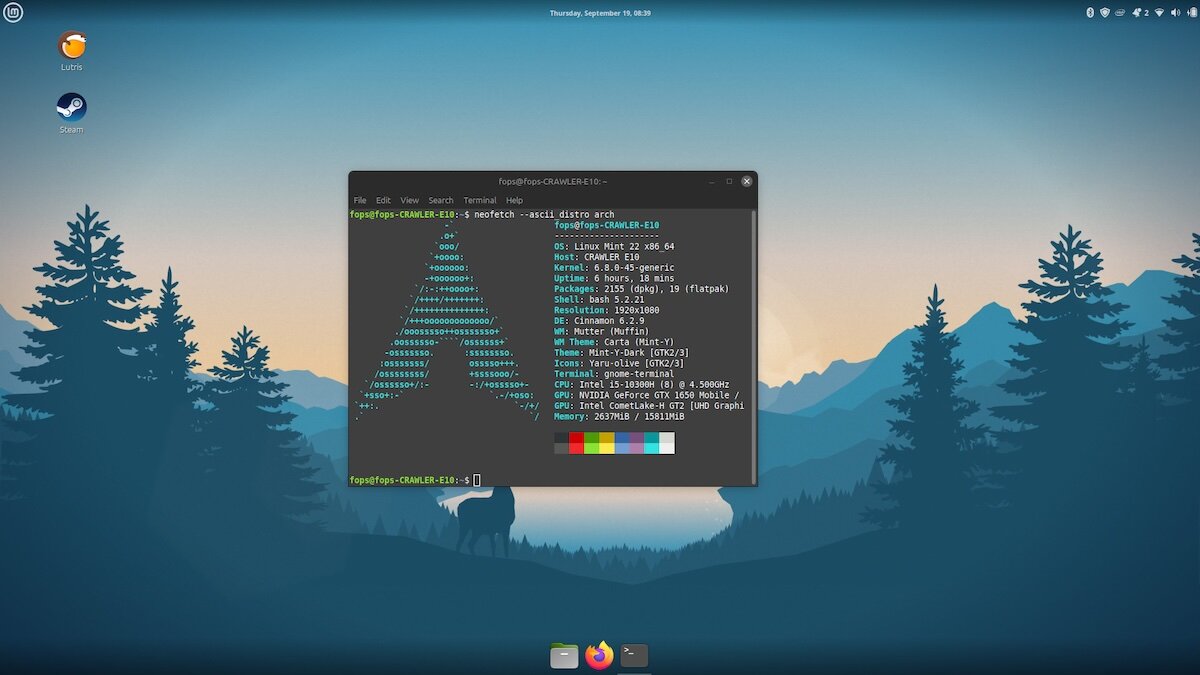Click the red color block in neofetch output
Screen dimensions: 1200x675
576,442
